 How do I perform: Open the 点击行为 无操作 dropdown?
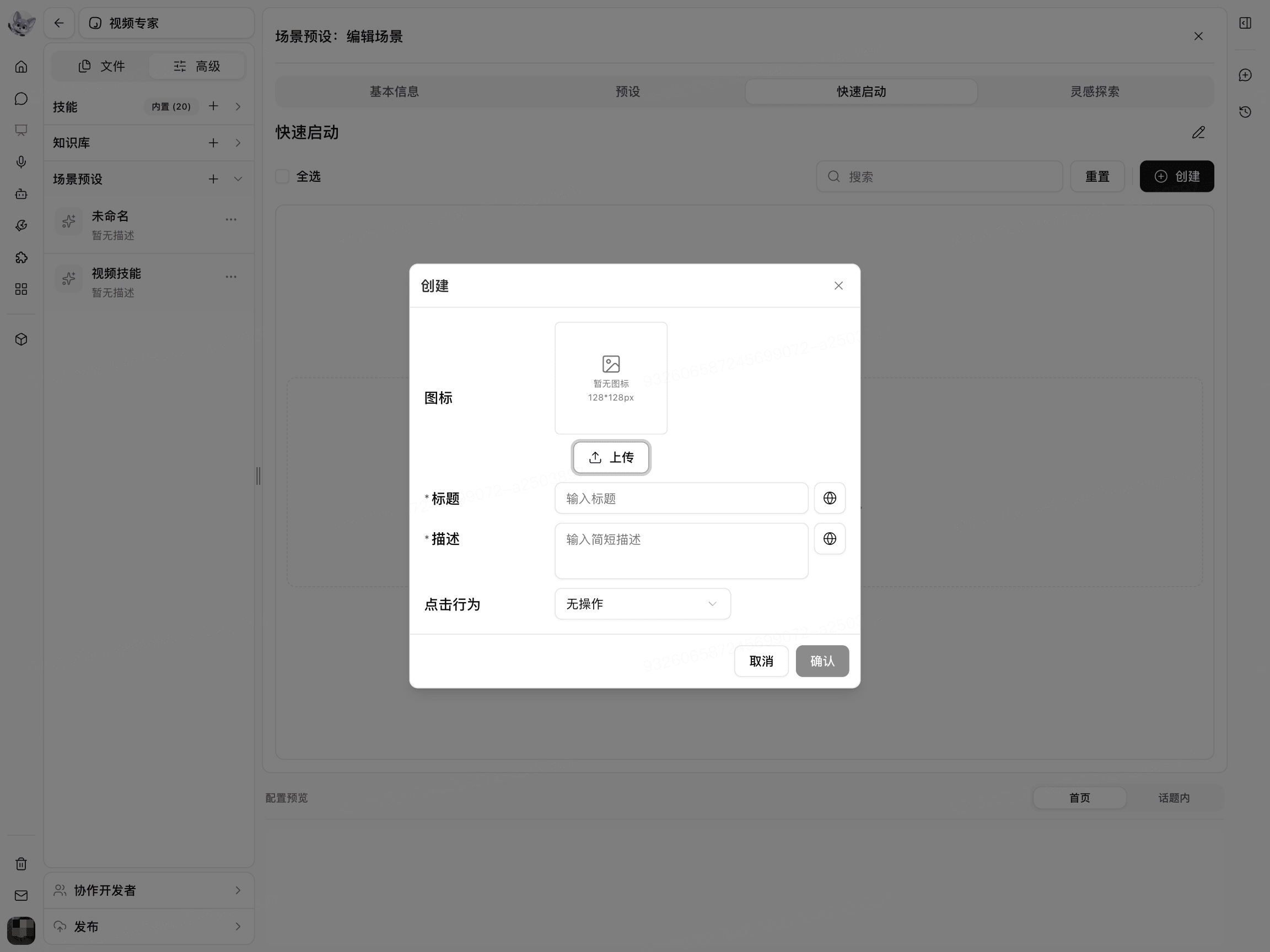click(643, 604)
